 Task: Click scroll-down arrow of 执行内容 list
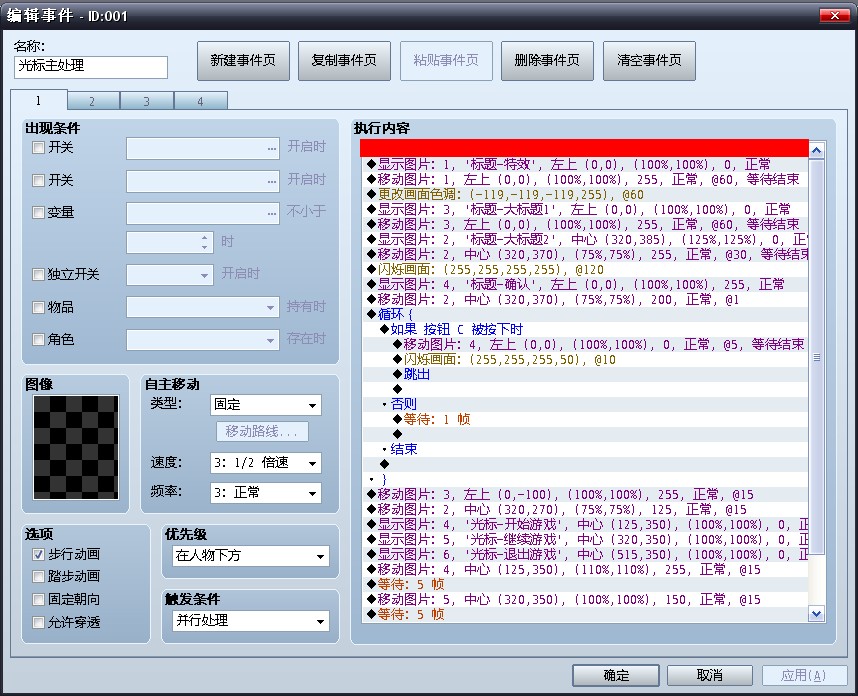(x=816, y=613)
